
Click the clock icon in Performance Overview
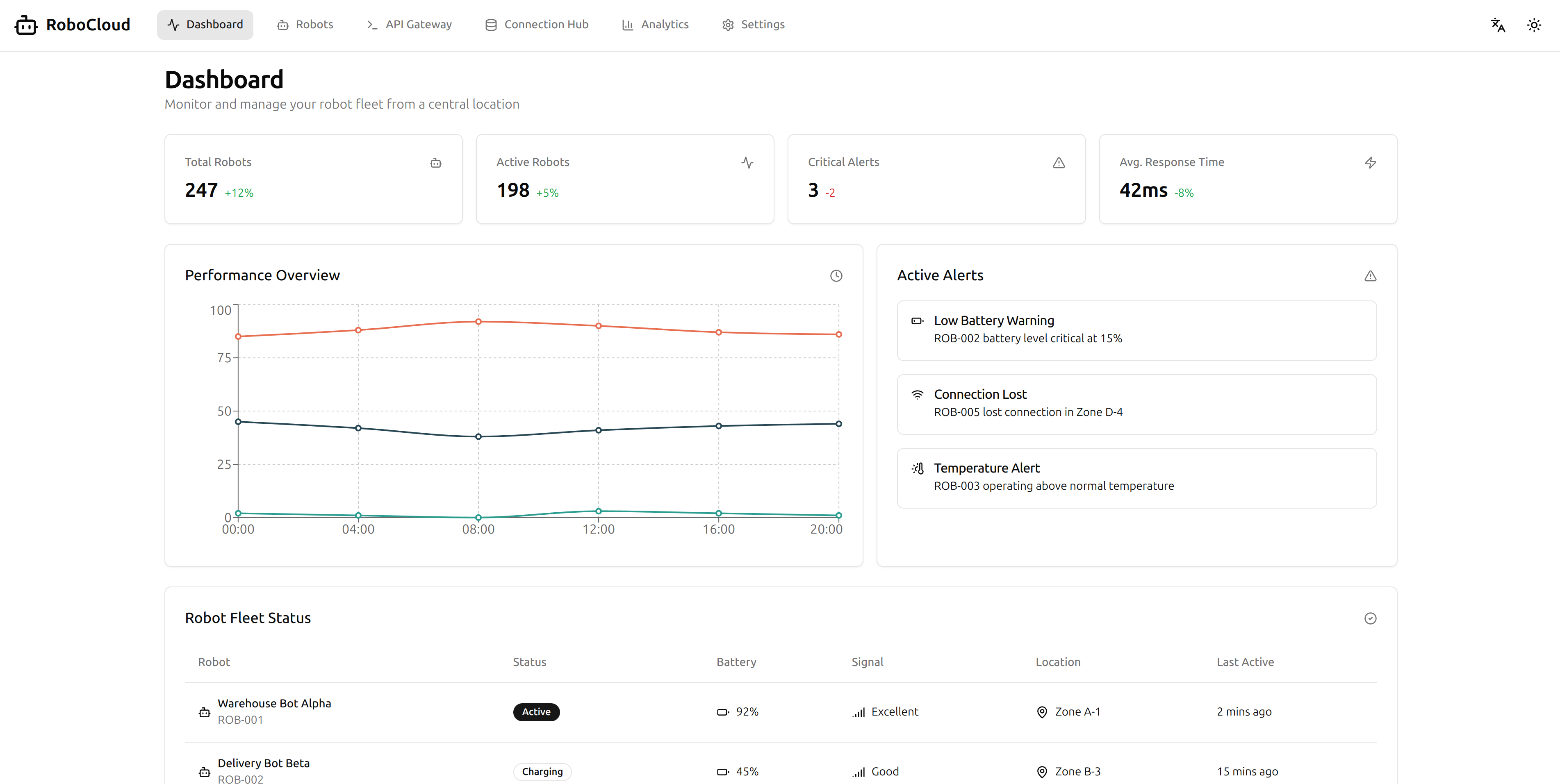[836, 276]
